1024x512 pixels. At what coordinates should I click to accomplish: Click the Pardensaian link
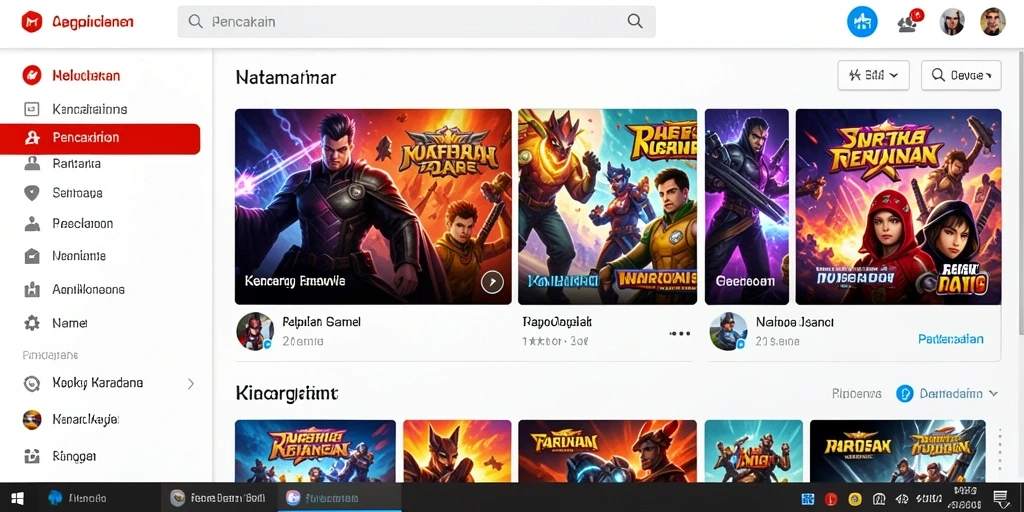(950, 339)
